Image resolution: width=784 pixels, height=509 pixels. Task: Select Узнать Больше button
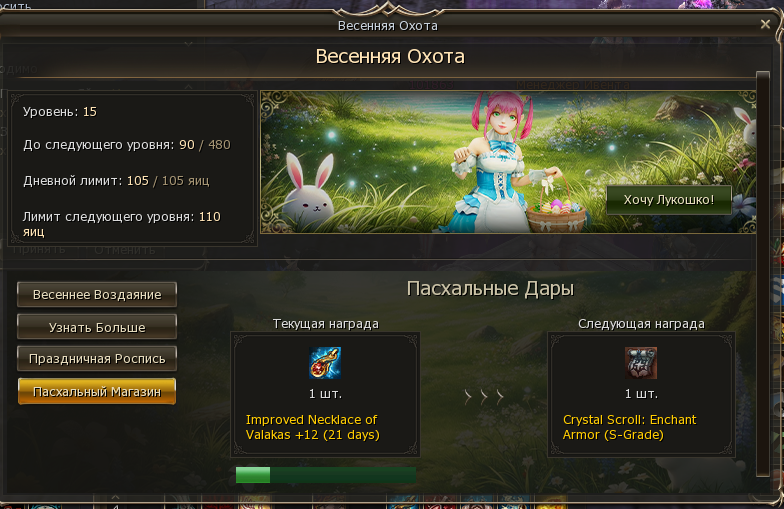click(97, 327)
